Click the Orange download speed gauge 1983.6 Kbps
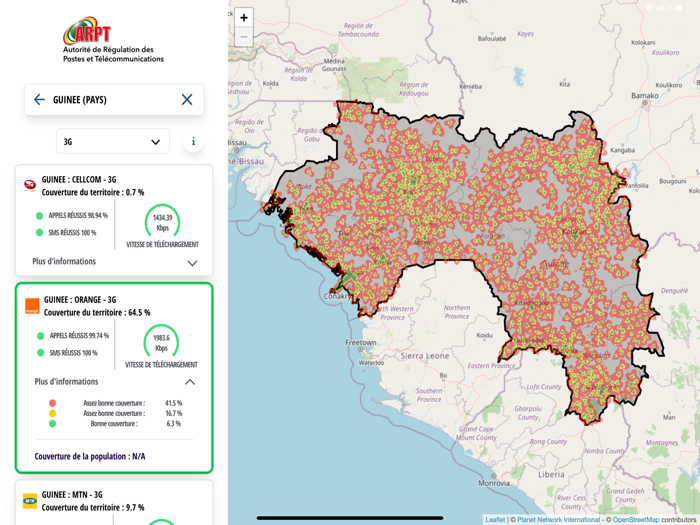Image resolution: width=700 pixels, height=525 pixels. 161,342
